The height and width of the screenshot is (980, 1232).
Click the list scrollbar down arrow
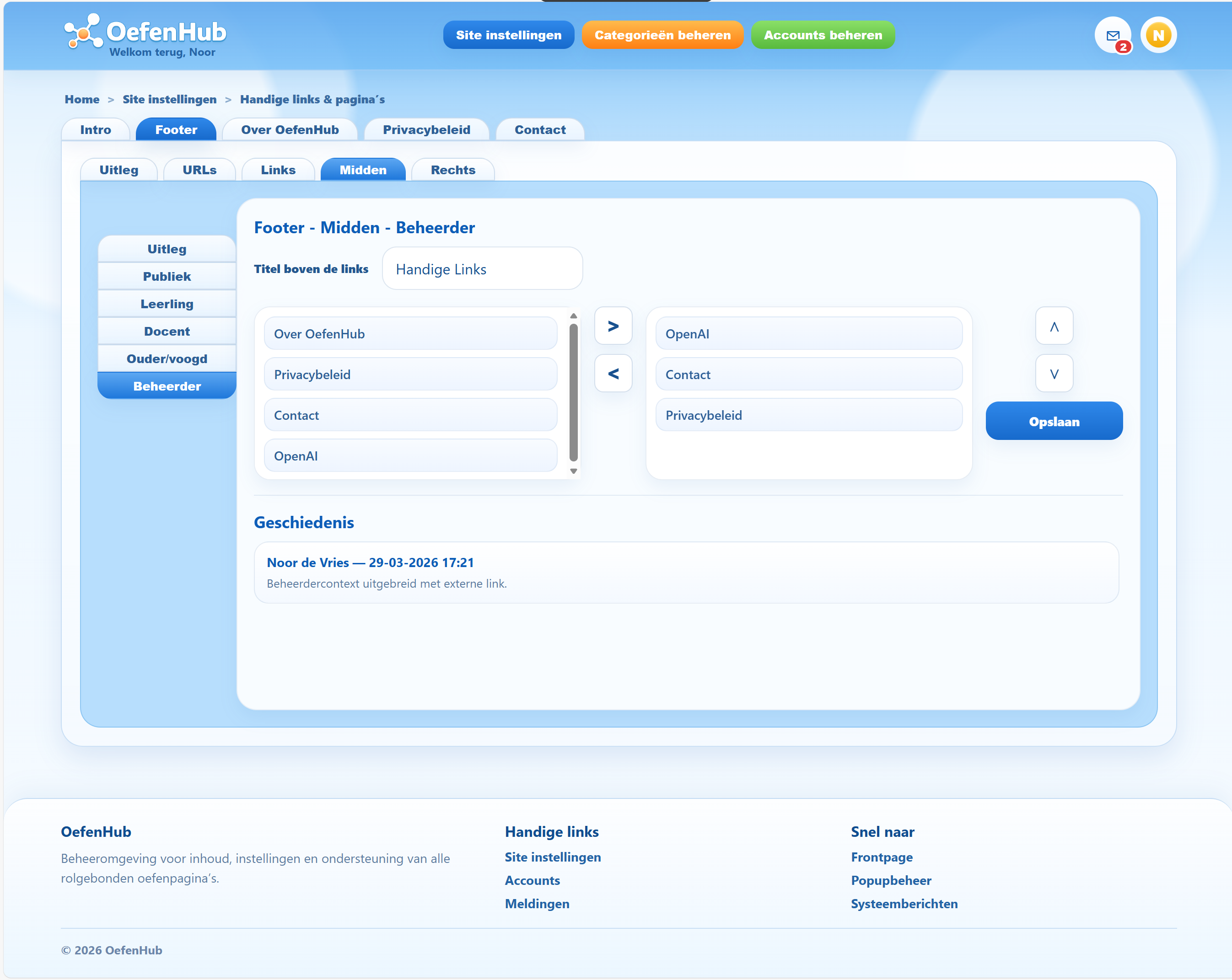coord(573,471)
